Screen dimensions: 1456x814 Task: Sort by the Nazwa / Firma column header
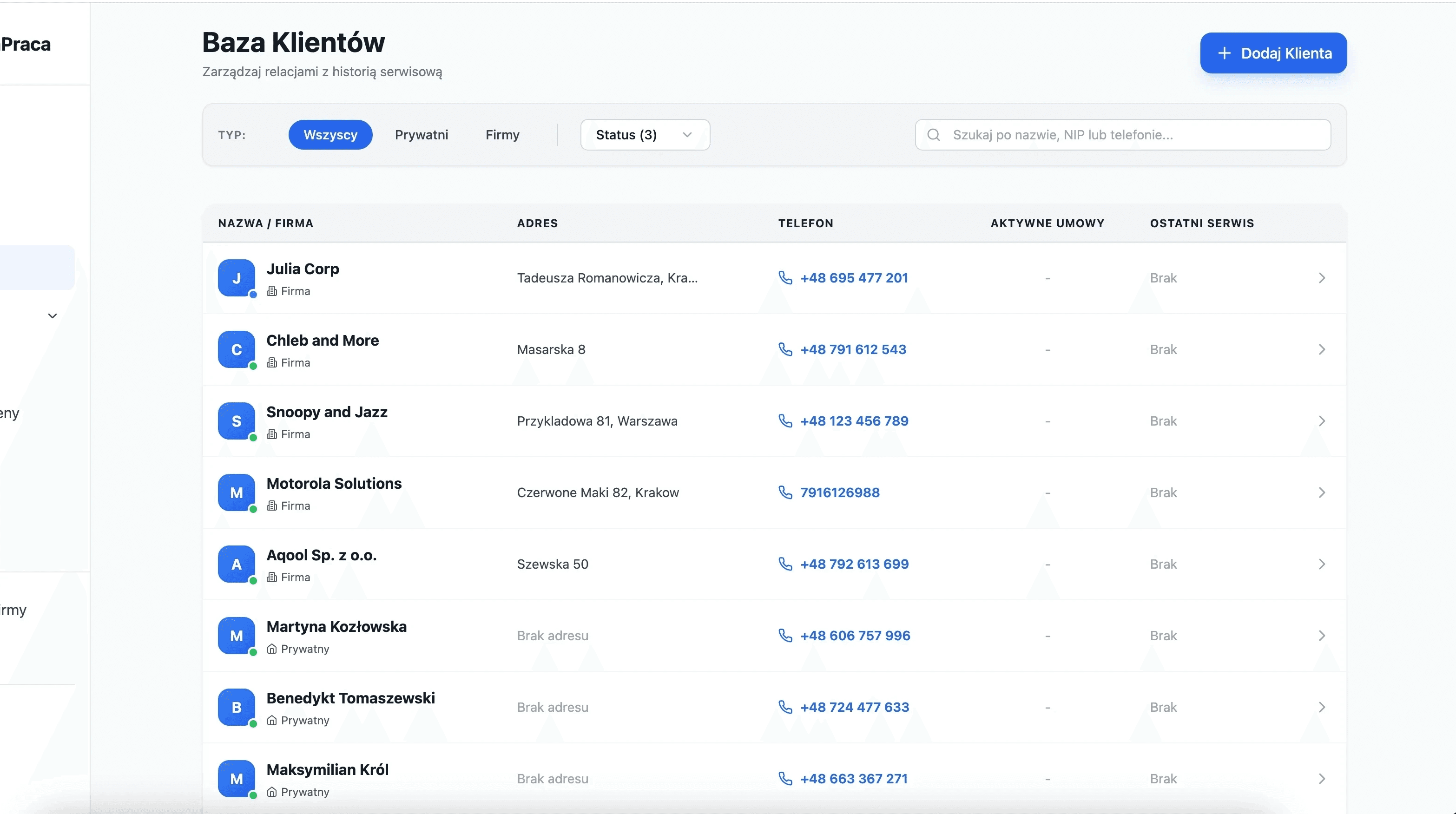(266, 223)
